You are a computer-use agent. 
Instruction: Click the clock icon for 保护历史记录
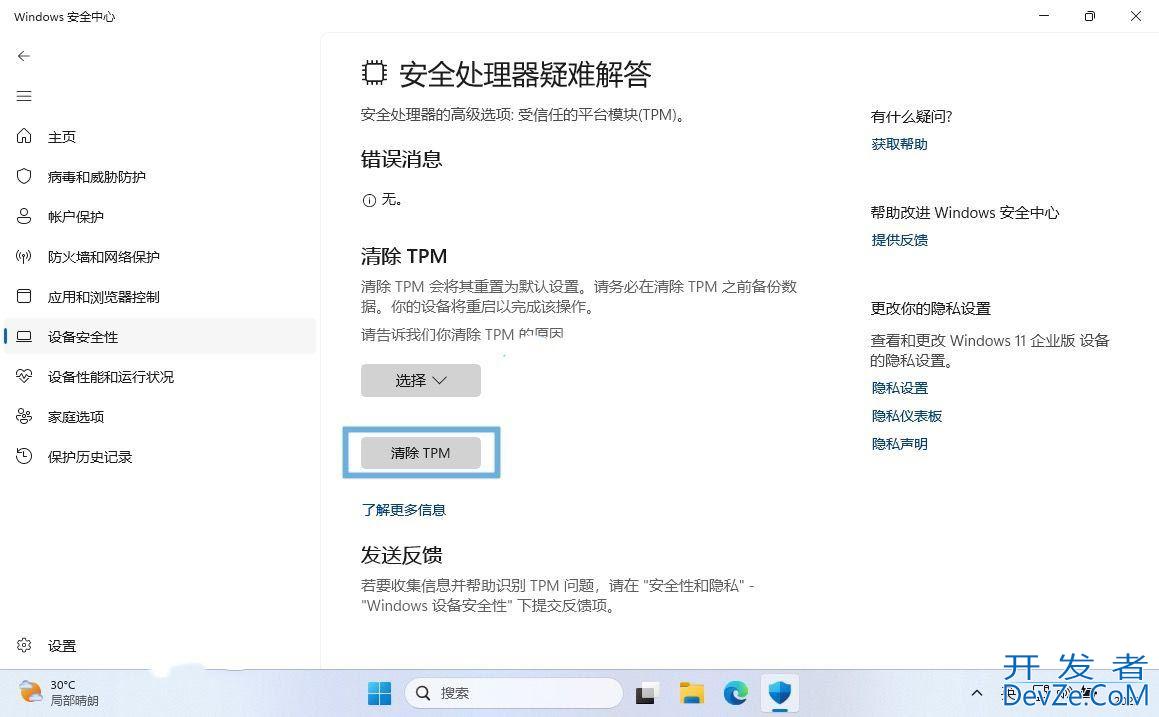[24, 456]
